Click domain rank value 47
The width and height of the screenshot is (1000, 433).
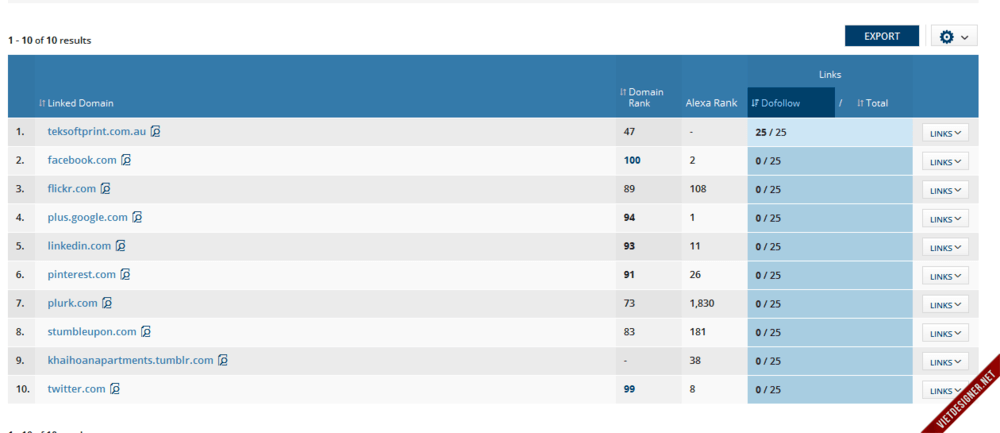[629, 132]
